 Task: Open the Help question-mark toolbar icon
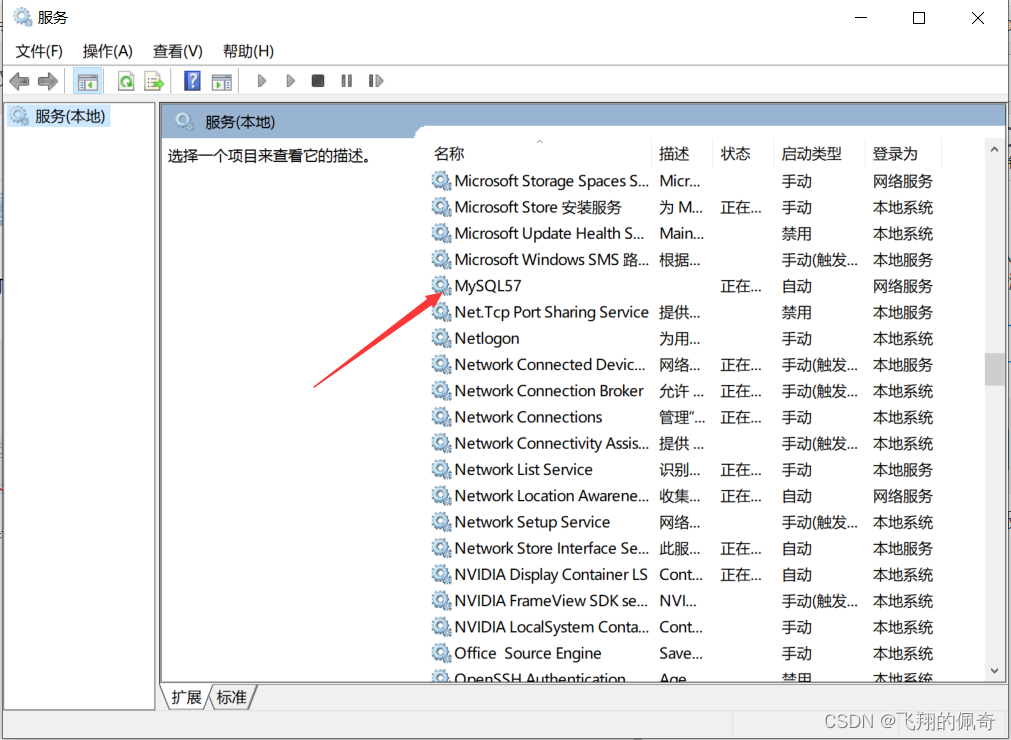pyautogui.click(x=192, y=81)
